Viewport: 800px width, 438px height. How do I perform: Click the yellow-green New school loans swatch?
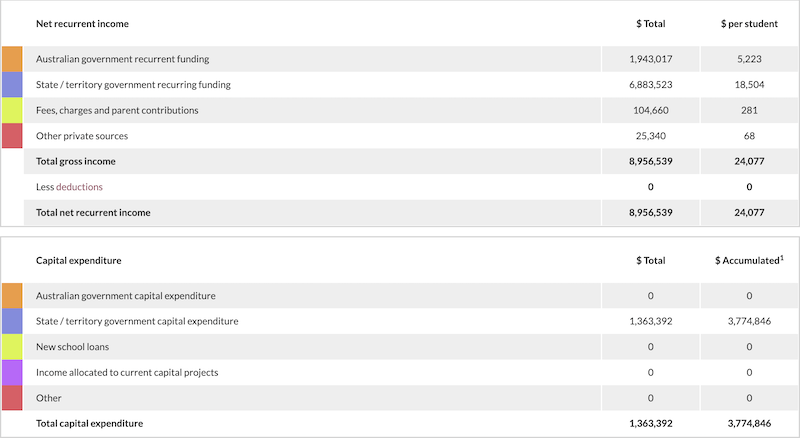pos(12,347)
